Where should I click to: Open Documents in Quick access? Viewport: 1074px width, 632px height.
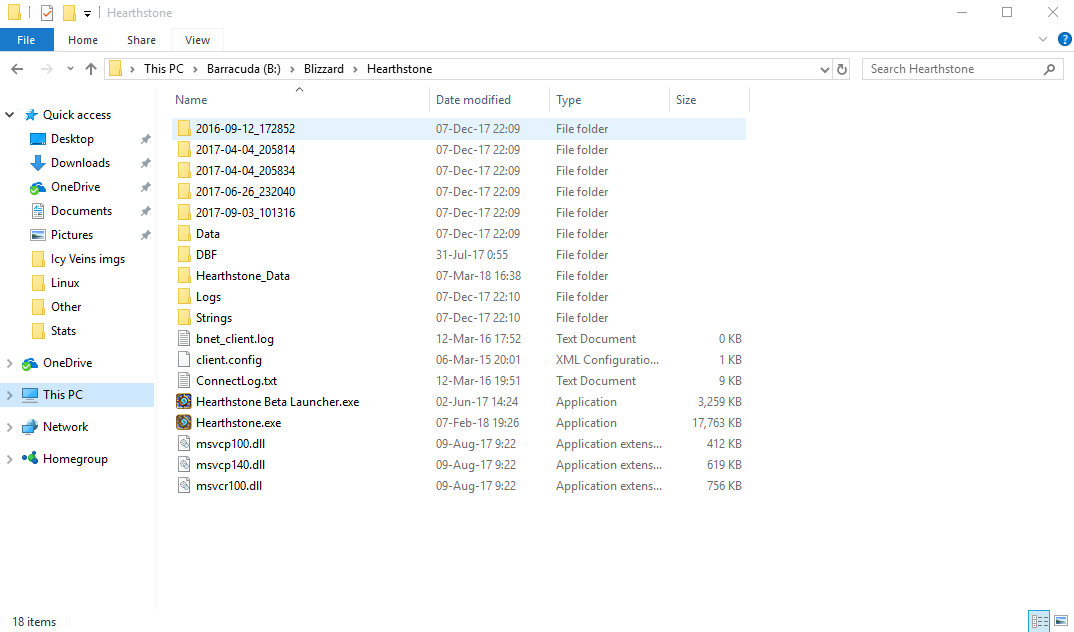pos(82,211)
